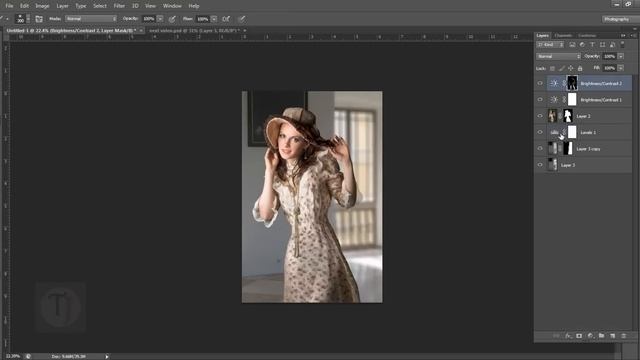The width and height of the screenshot is (640, 360).
Task: Hide Brightness/Contrast 2 layer
Action: [x=540, y=83]
